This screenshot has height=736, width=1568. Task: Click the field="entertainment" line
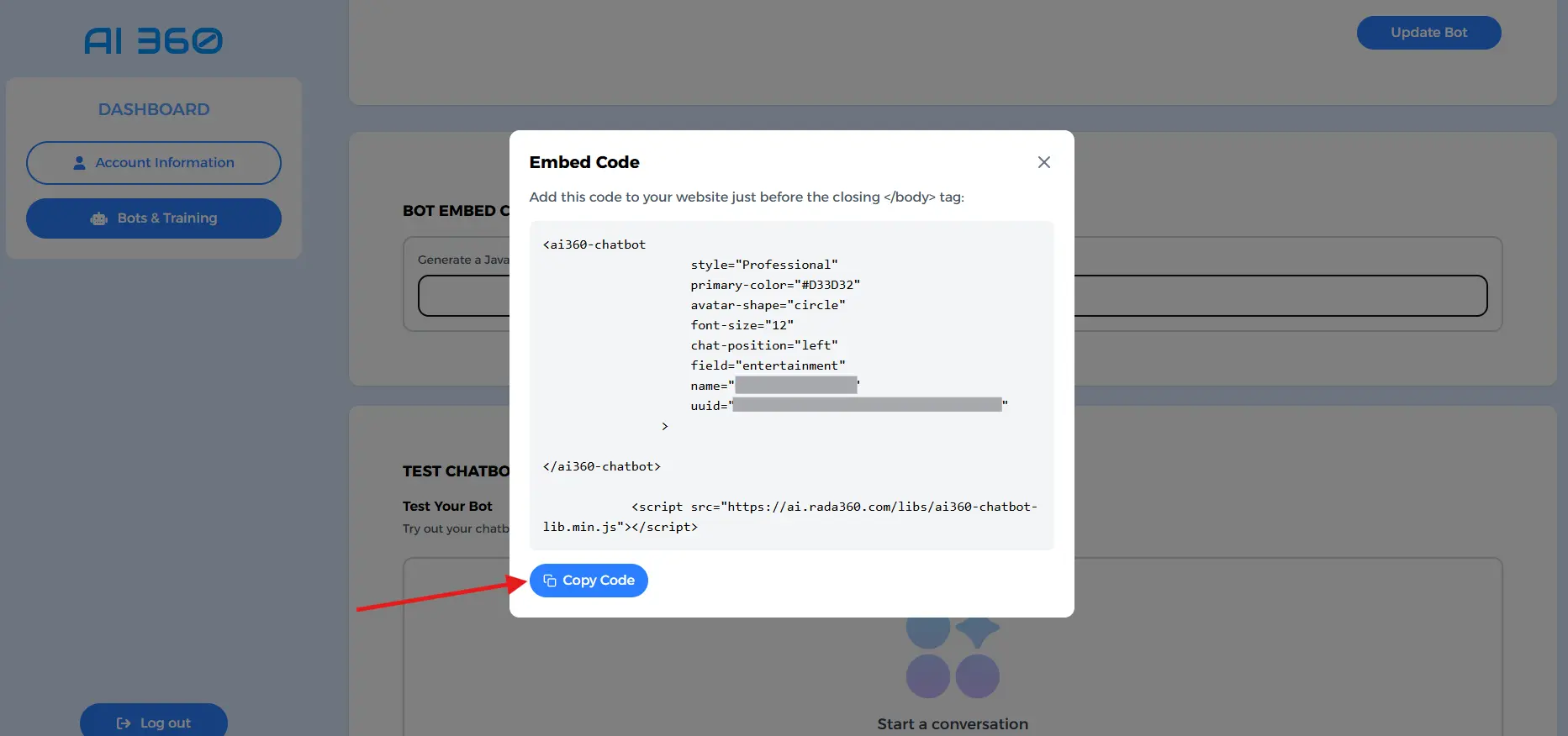[768, 365]
